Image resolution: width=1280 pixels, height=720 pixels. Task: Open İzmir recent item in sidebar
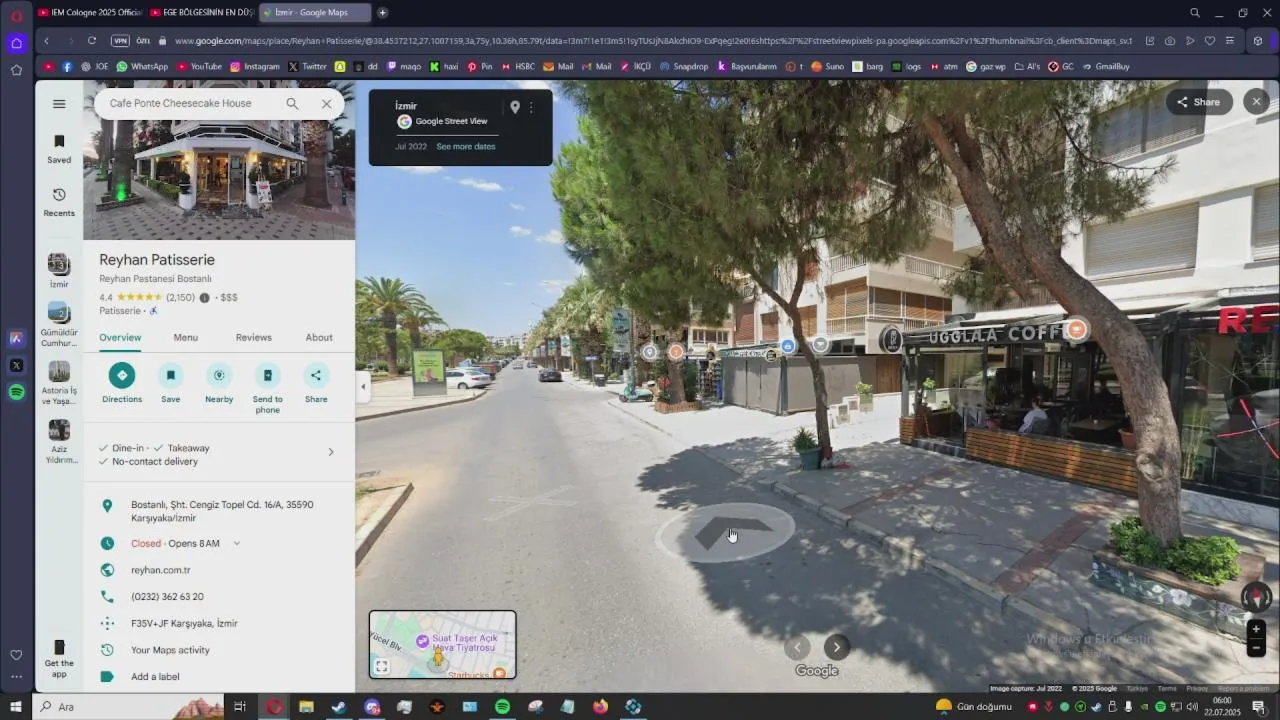point(59,271)
